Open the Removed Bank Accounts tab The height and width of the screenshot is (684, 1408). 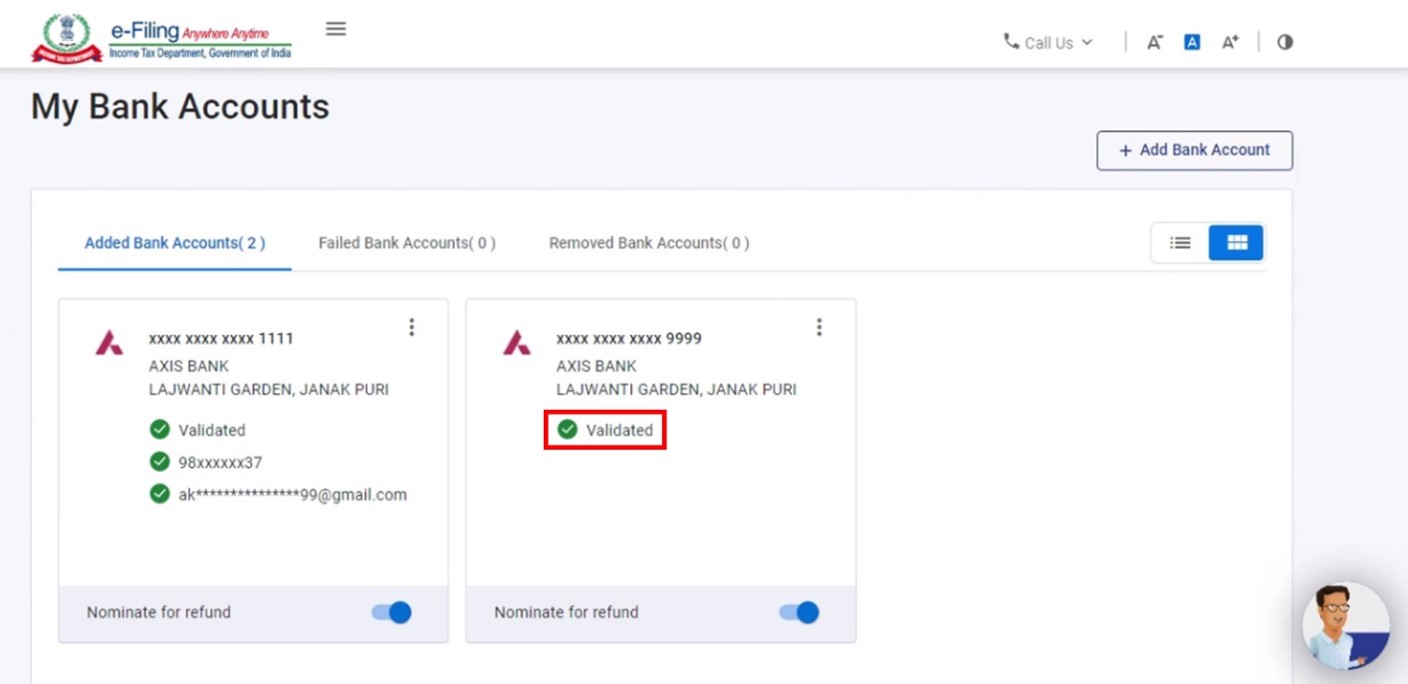pyautogui.click(x=649, y=243)
